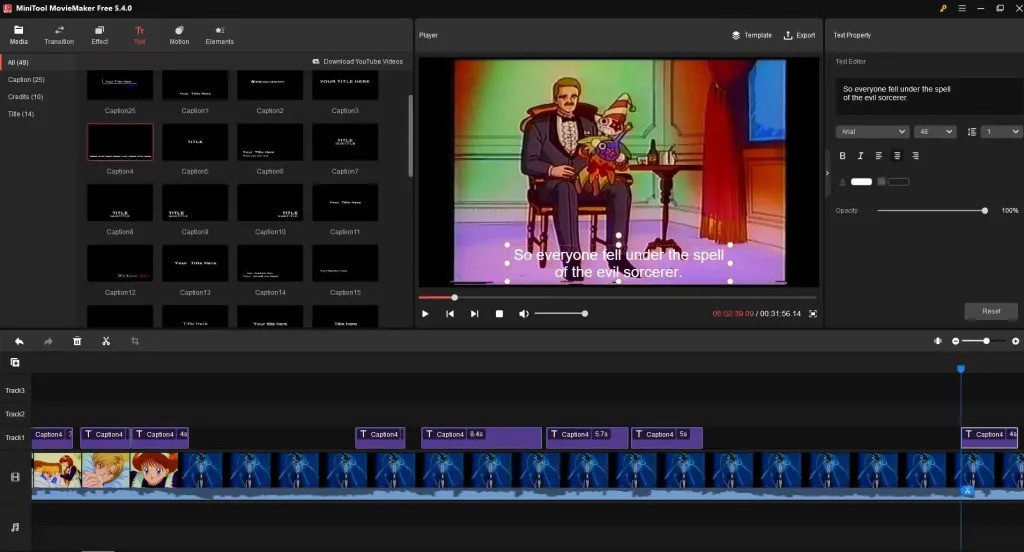Click the split (scissors) tool in timeline toolbar

click(x=105, y=341)
